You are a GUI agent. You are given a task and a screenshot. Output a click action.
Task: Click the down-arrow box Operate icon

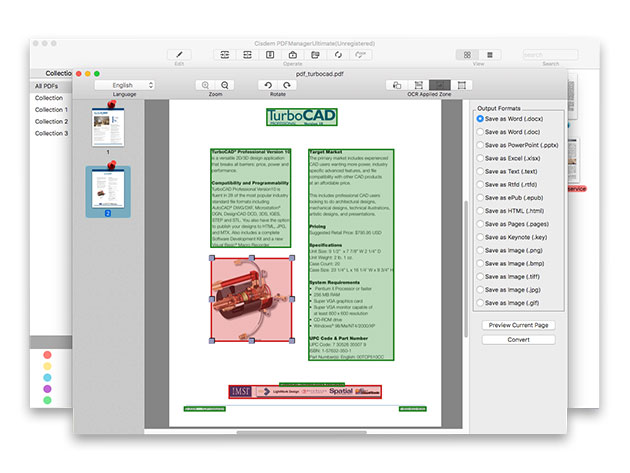coord(270,55)
